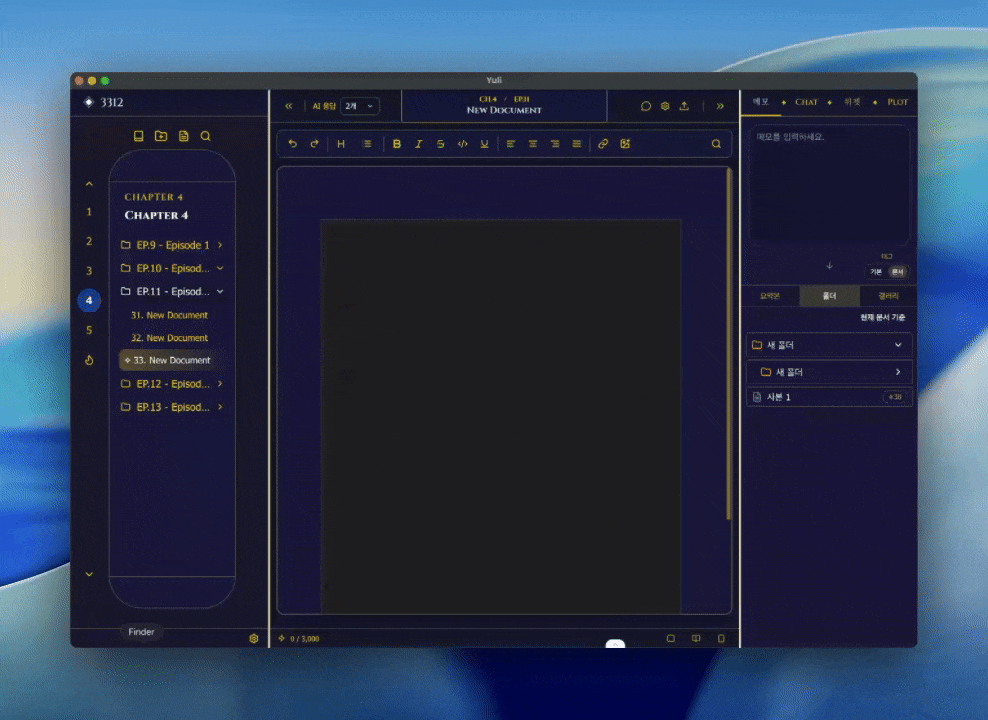Insert a hyperlink with the link icon
The image size is (988, 720).
[x=603, y=144]
